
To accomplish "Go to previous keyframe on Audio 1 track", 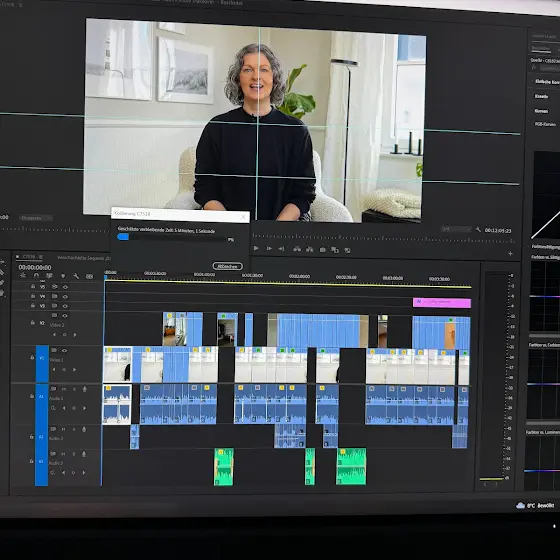I will [x=64, y=408].
